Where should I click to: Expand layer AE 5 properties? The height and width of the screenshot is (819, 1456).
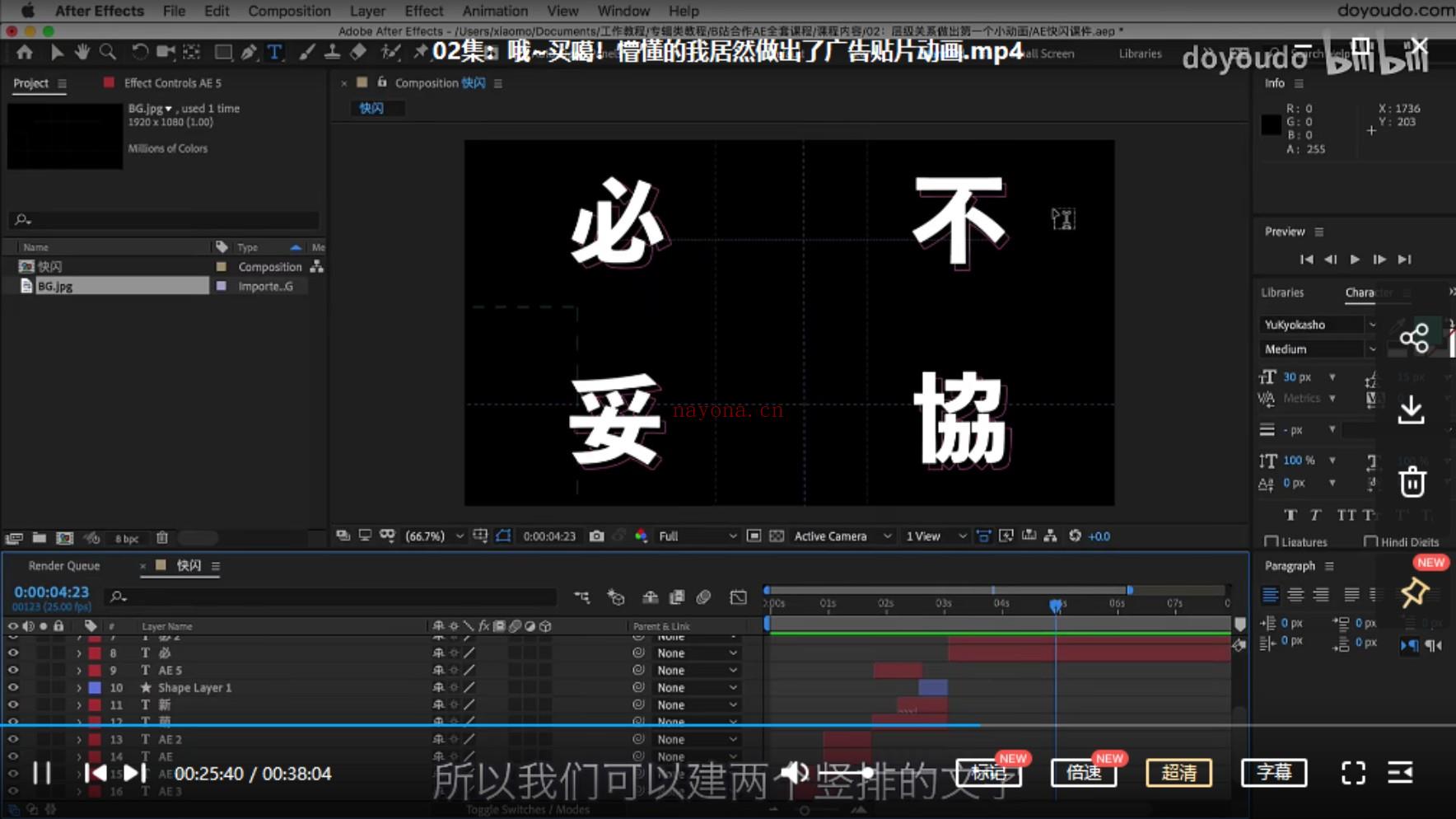point(79,670)
